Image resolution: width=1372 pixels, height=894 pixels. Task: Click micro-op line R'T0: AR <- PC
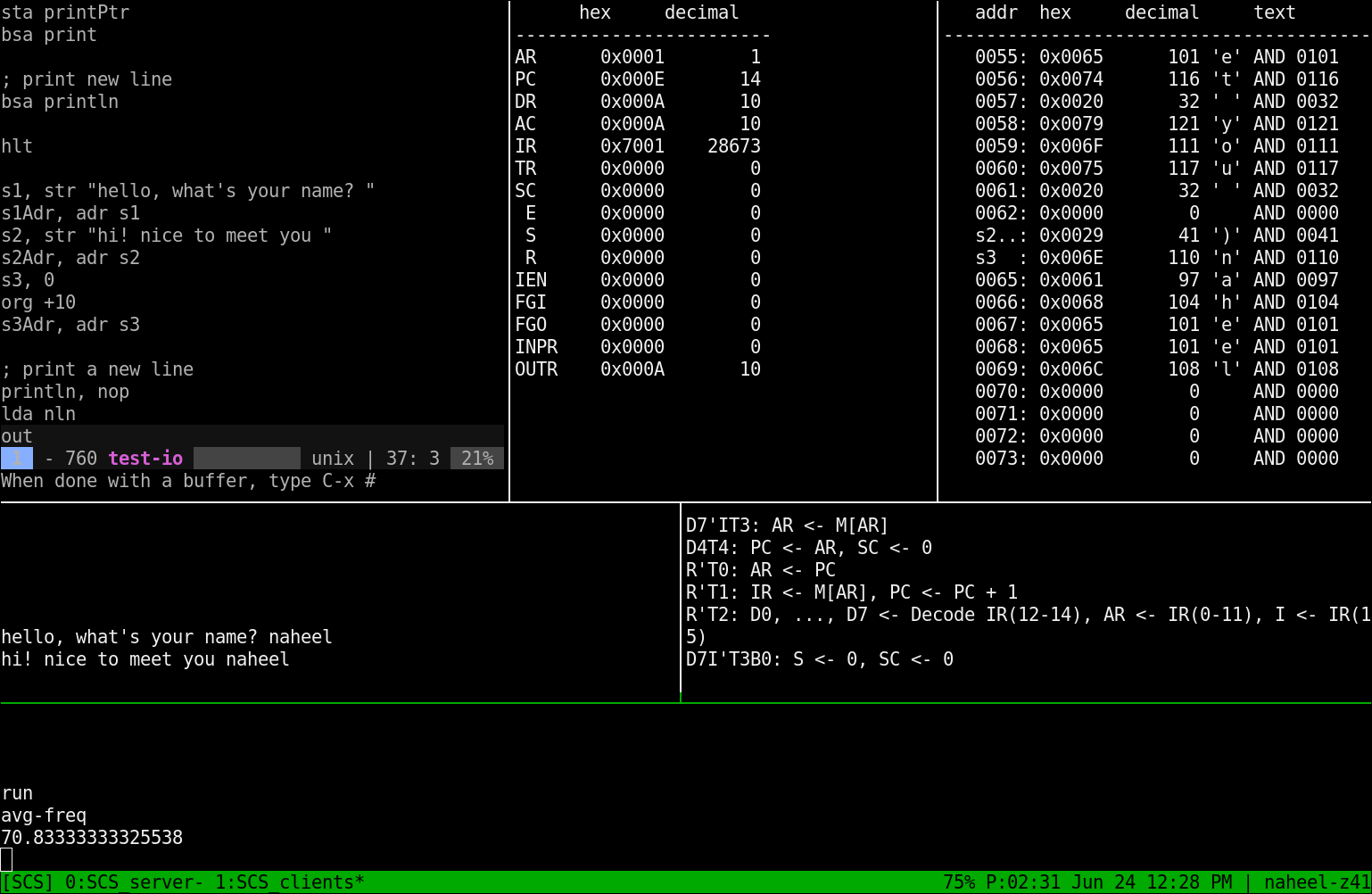point(761,570)
